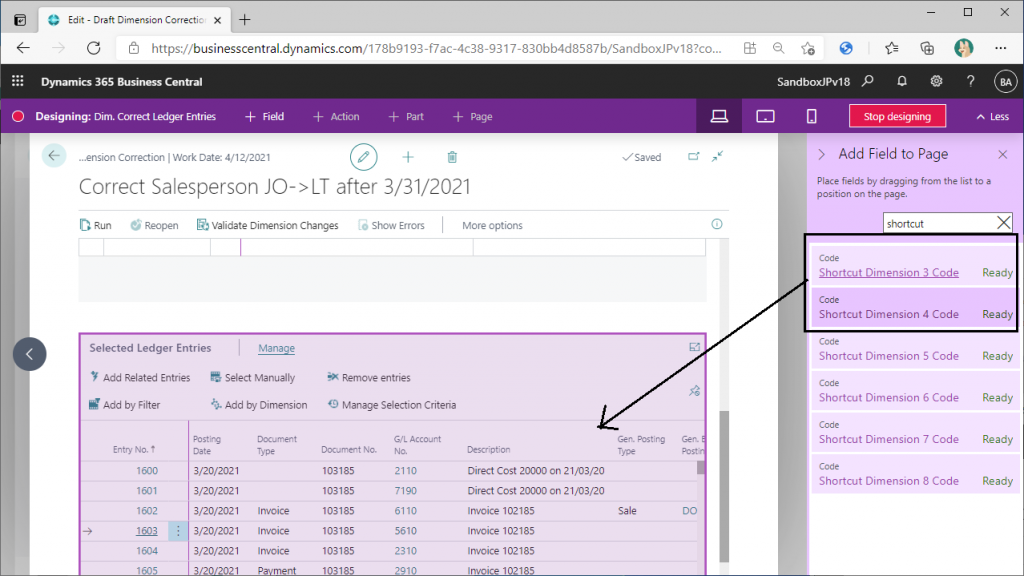The height and width of the screenshot is (576, 1024).
Task: Click the search magnifier in Business Central header
Action: [x=868, y=81]
